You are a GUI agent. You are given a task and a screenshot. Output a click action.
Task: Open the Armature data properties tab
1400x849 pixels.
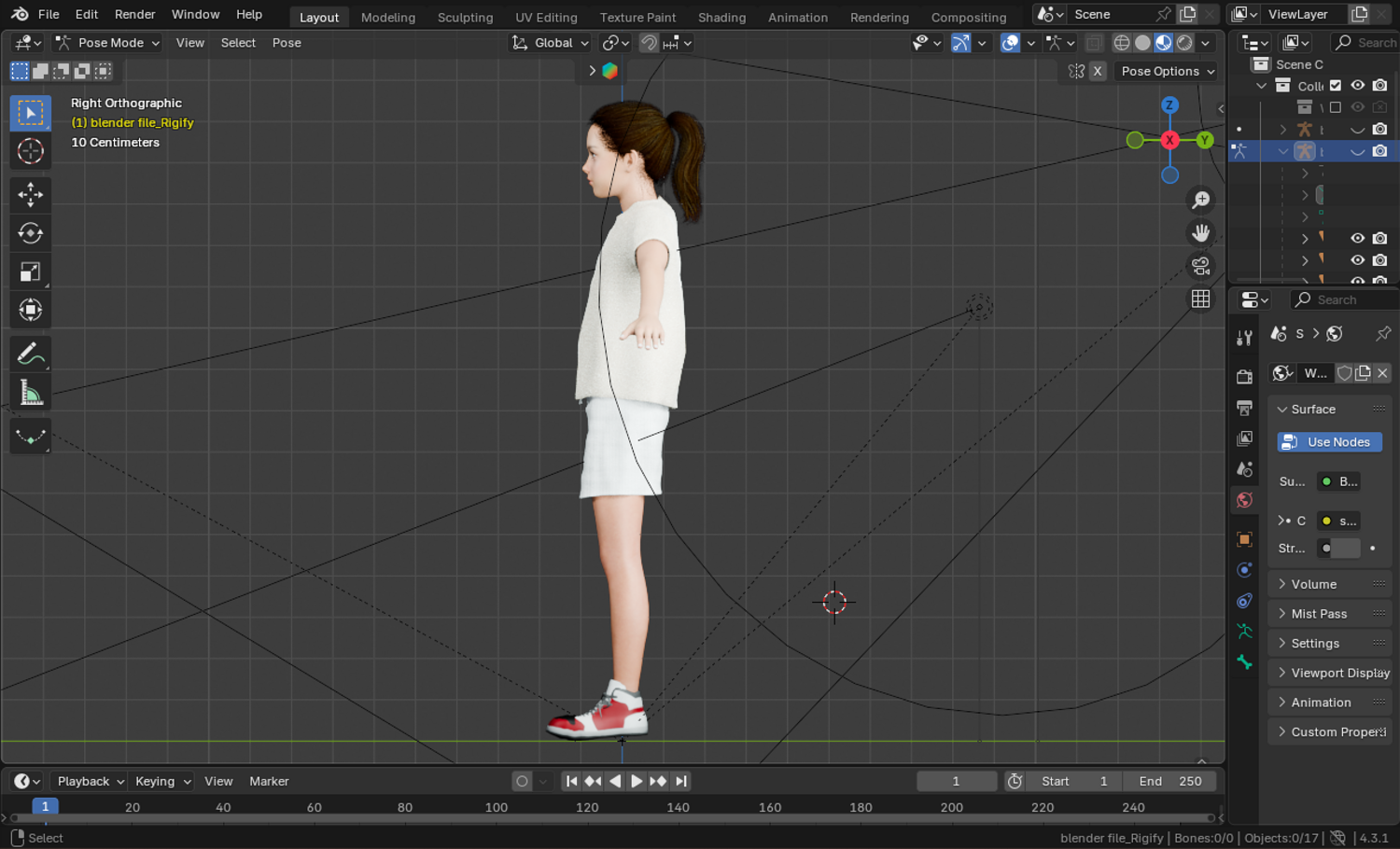click(x=1244, y=632)
